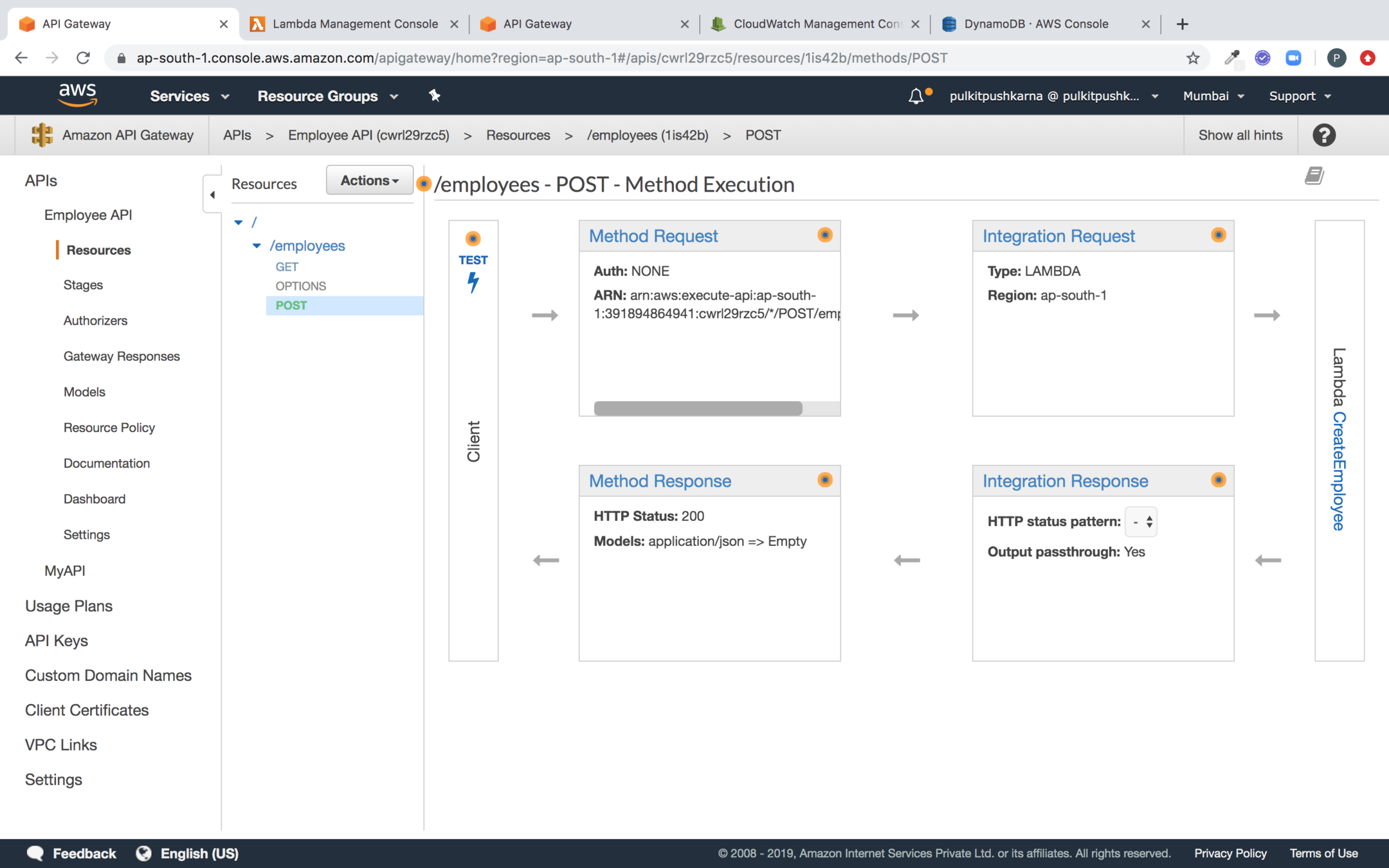
Task: Expand the Mumbai region menu
Action: point(1213,96)
